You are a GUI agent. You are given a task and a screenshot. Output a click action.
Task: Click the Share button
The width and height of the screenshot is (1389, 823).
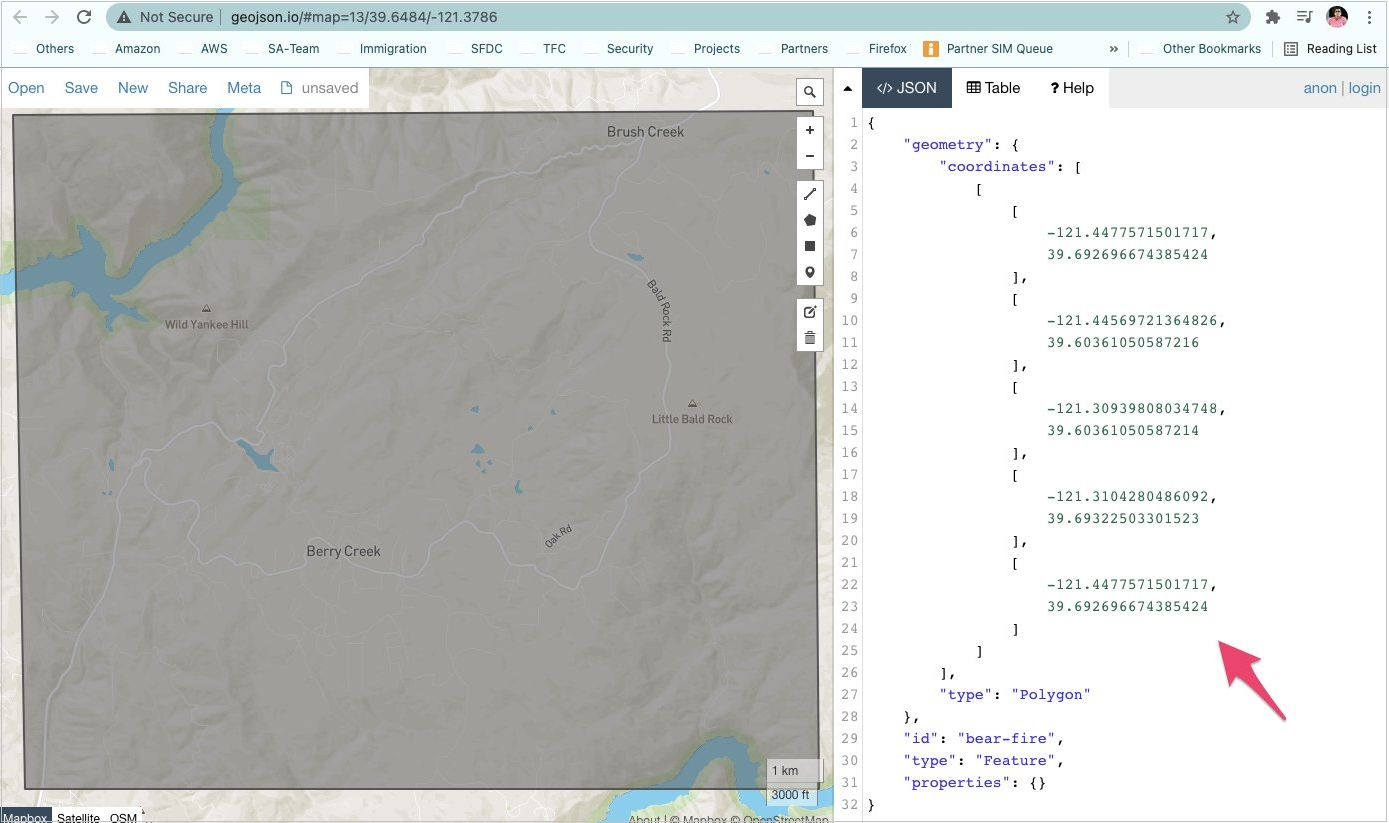click(187, 88)
